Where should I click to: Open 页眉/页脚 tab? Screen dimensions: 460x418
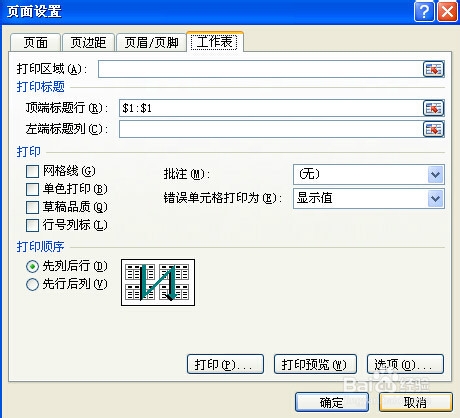pos(151,42)
